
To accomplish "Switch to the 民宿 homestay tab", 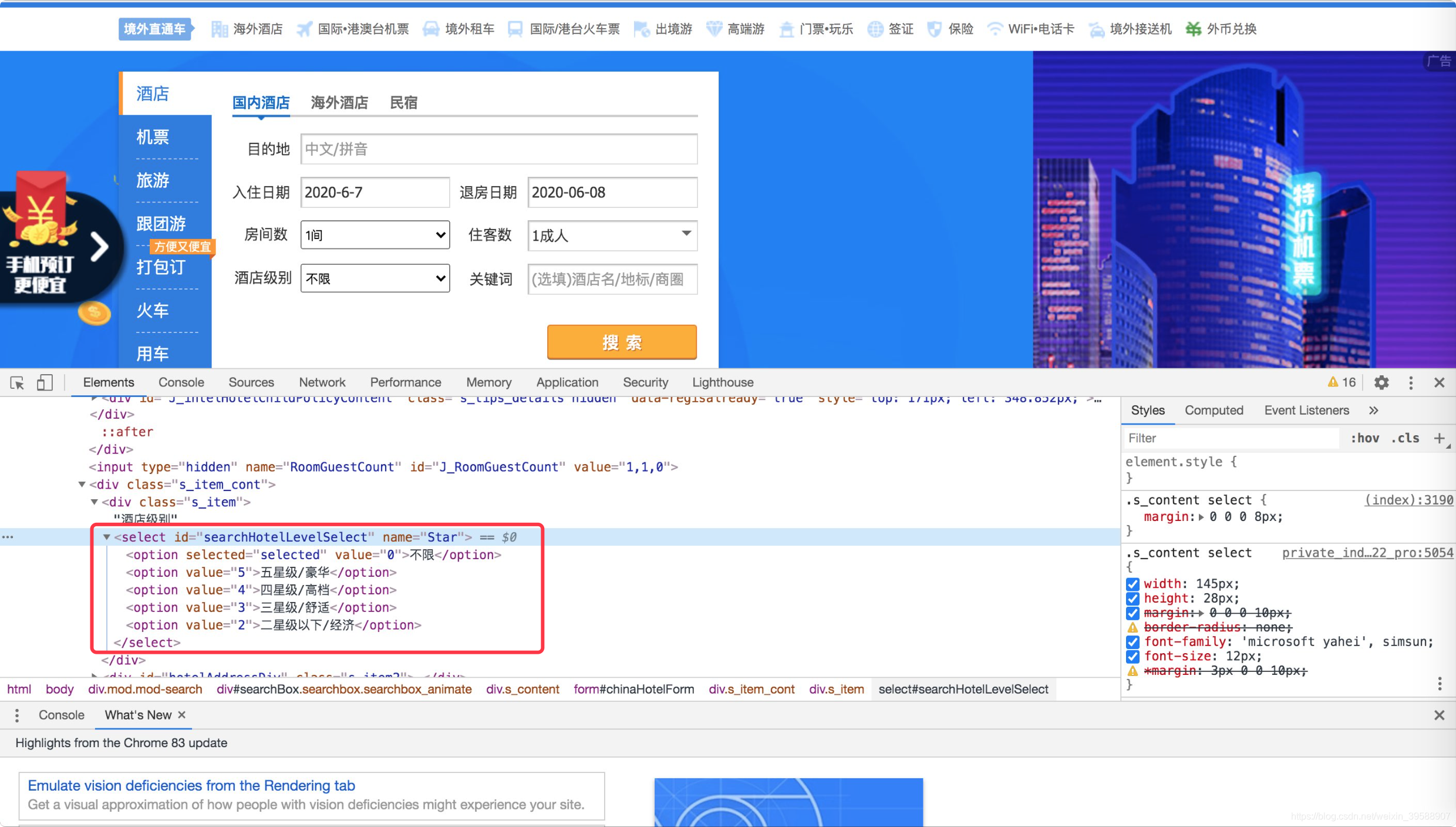I will (403, 102).
